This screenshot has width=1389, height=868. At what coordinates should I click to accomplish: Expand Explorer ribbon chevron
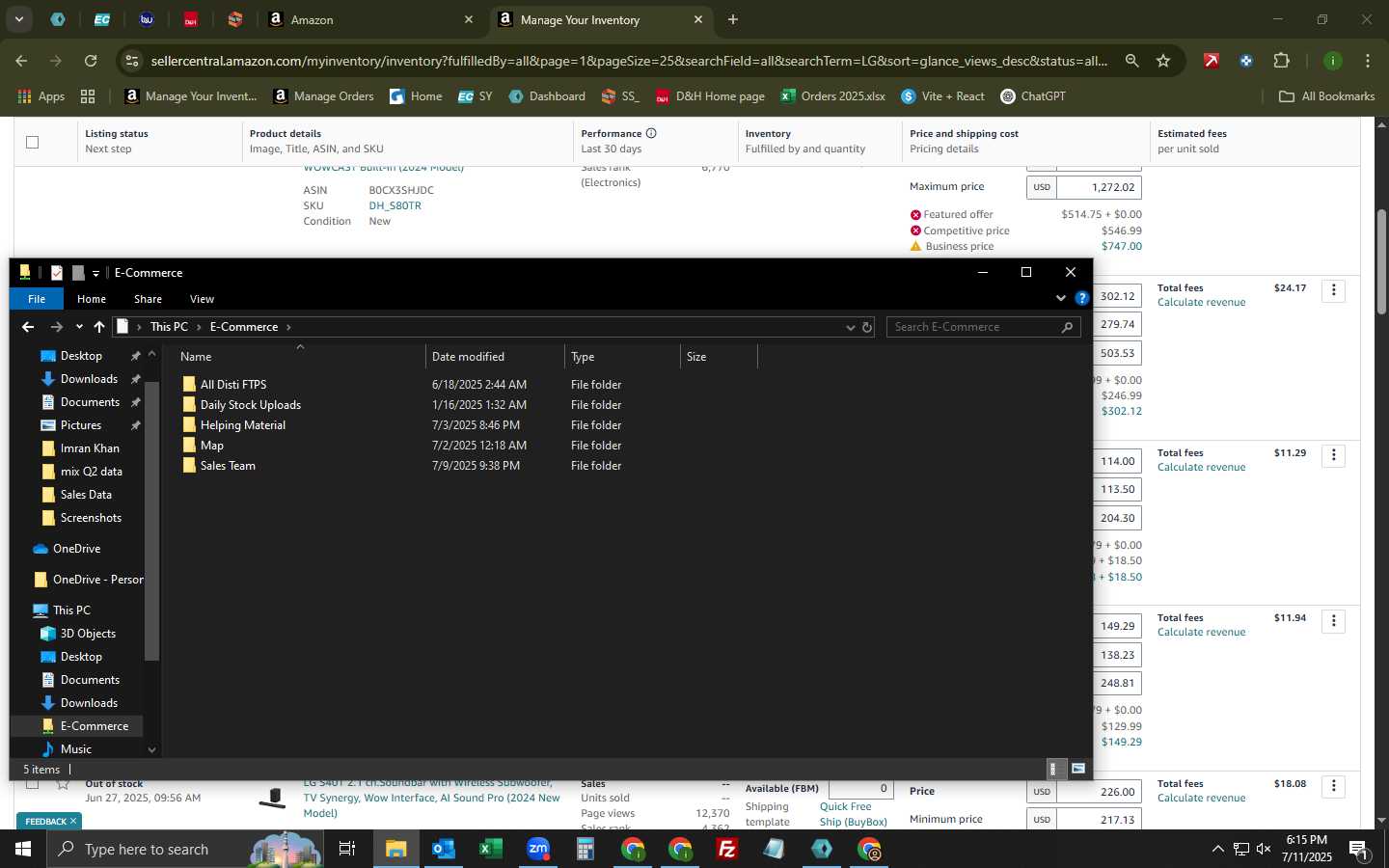click(1061, 298)
